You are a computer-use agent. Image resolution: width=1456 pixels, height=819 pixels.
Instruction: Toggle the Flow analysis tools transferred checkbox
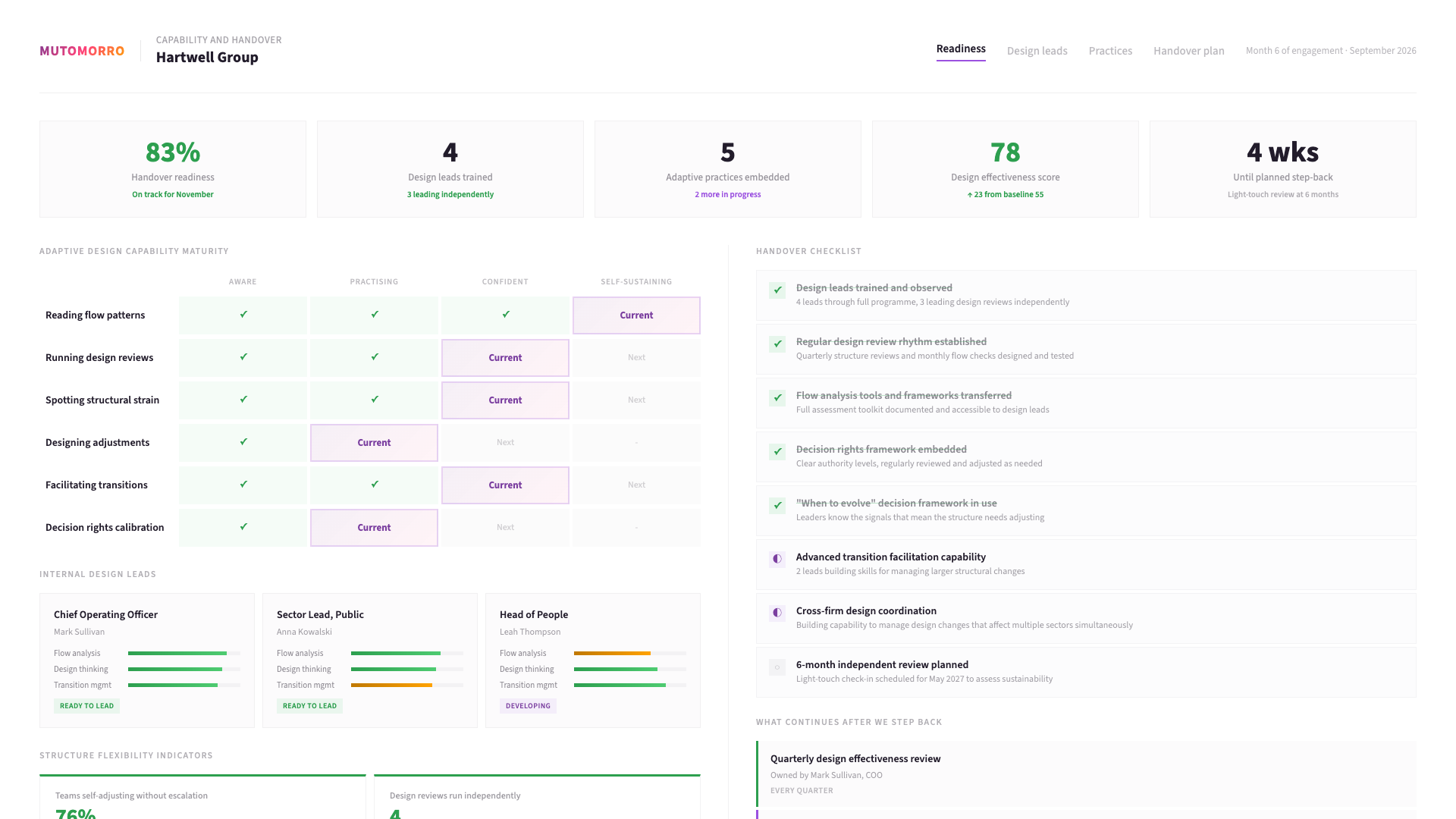[x=777, y=397]
